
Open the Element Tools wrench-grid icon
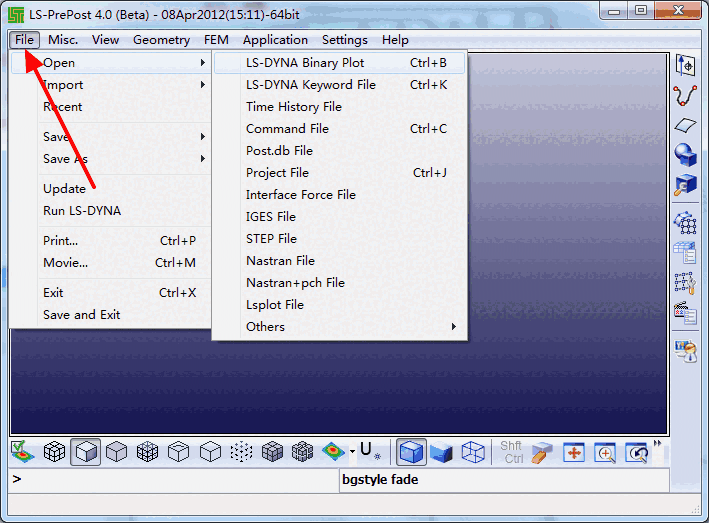685,283
